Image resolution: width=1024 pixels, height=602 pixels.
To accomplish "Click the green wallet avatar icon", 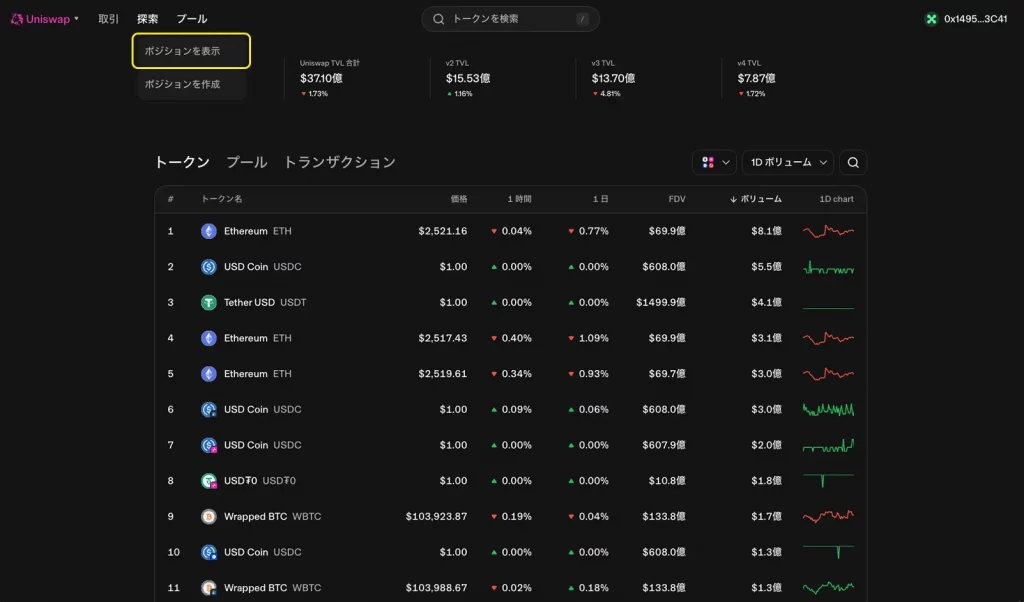I will pyautogui.click(x=931, y=19).
